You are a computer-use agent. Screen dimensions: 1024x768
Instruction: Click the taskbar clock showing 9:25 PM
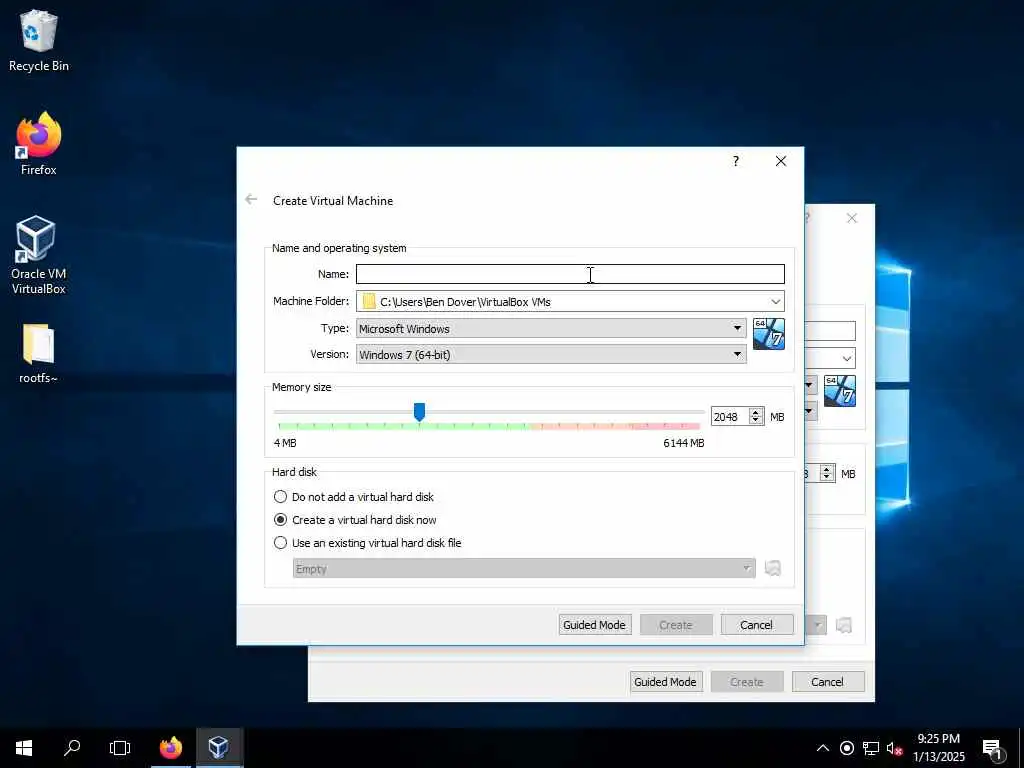click(938, 748)
